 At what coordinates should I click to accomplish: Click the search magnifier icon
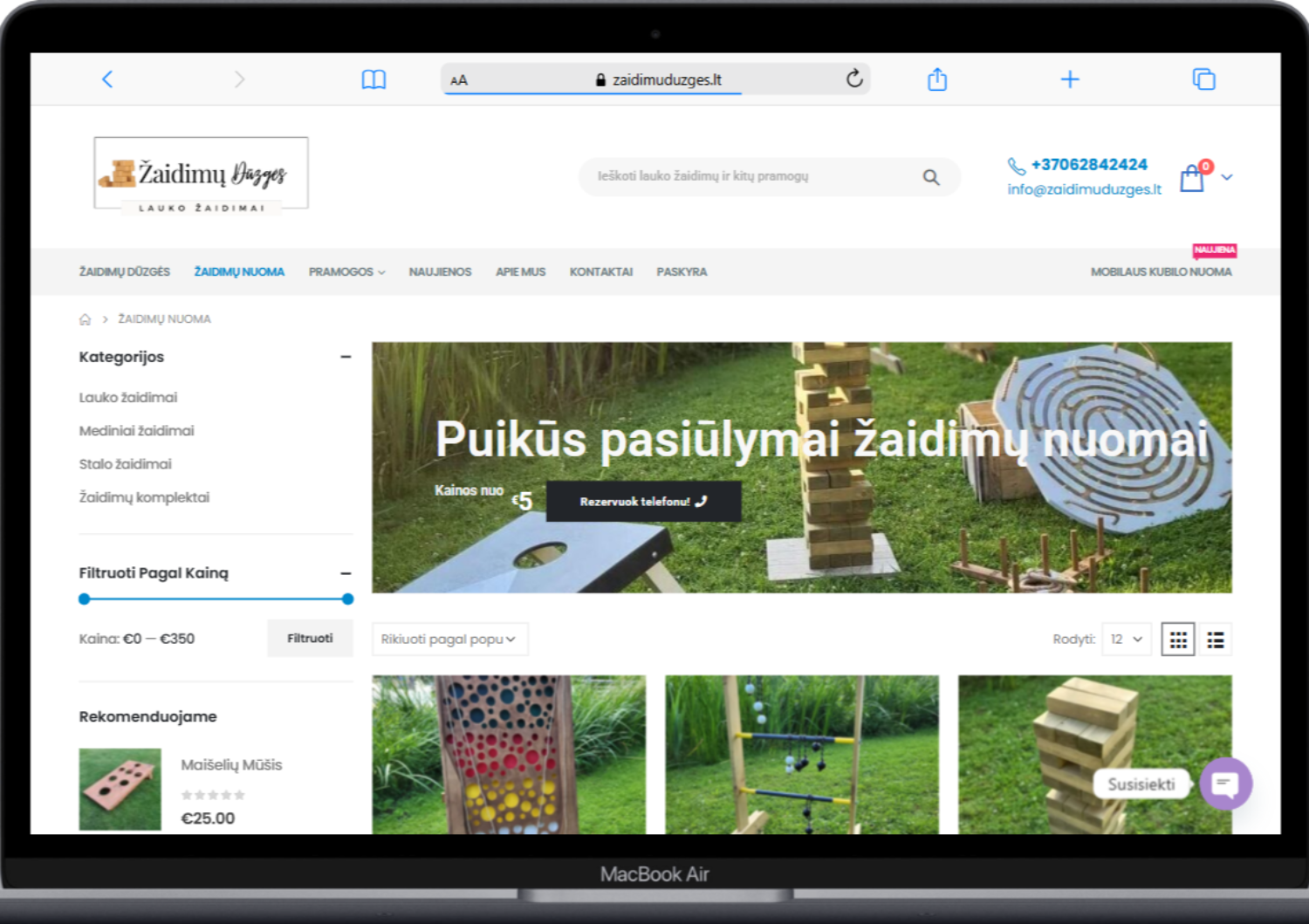click(931, 177)
